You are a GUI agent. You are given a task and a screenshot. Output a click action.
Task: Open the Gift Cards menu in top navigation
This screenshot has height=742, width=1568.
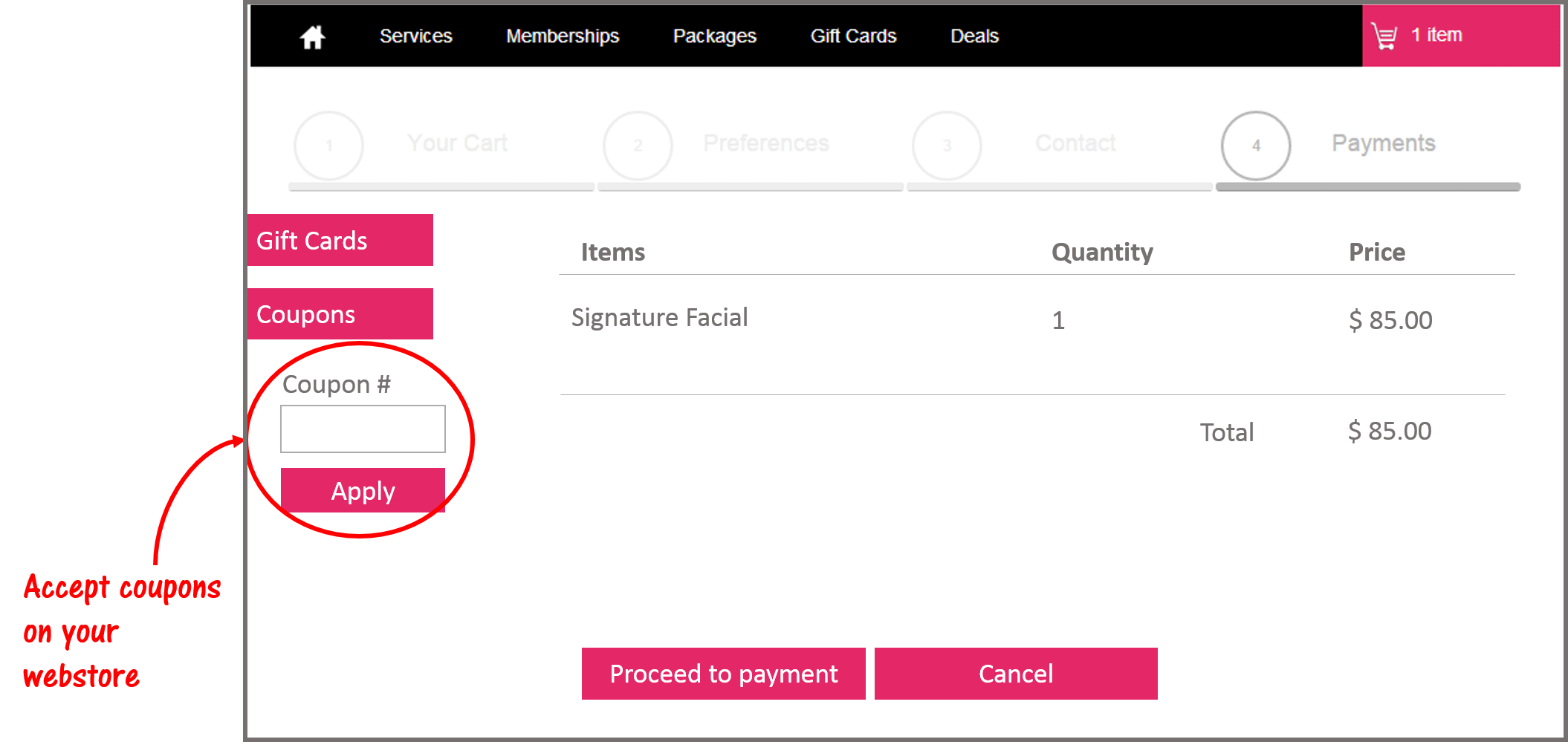click(x=852, y=36)
